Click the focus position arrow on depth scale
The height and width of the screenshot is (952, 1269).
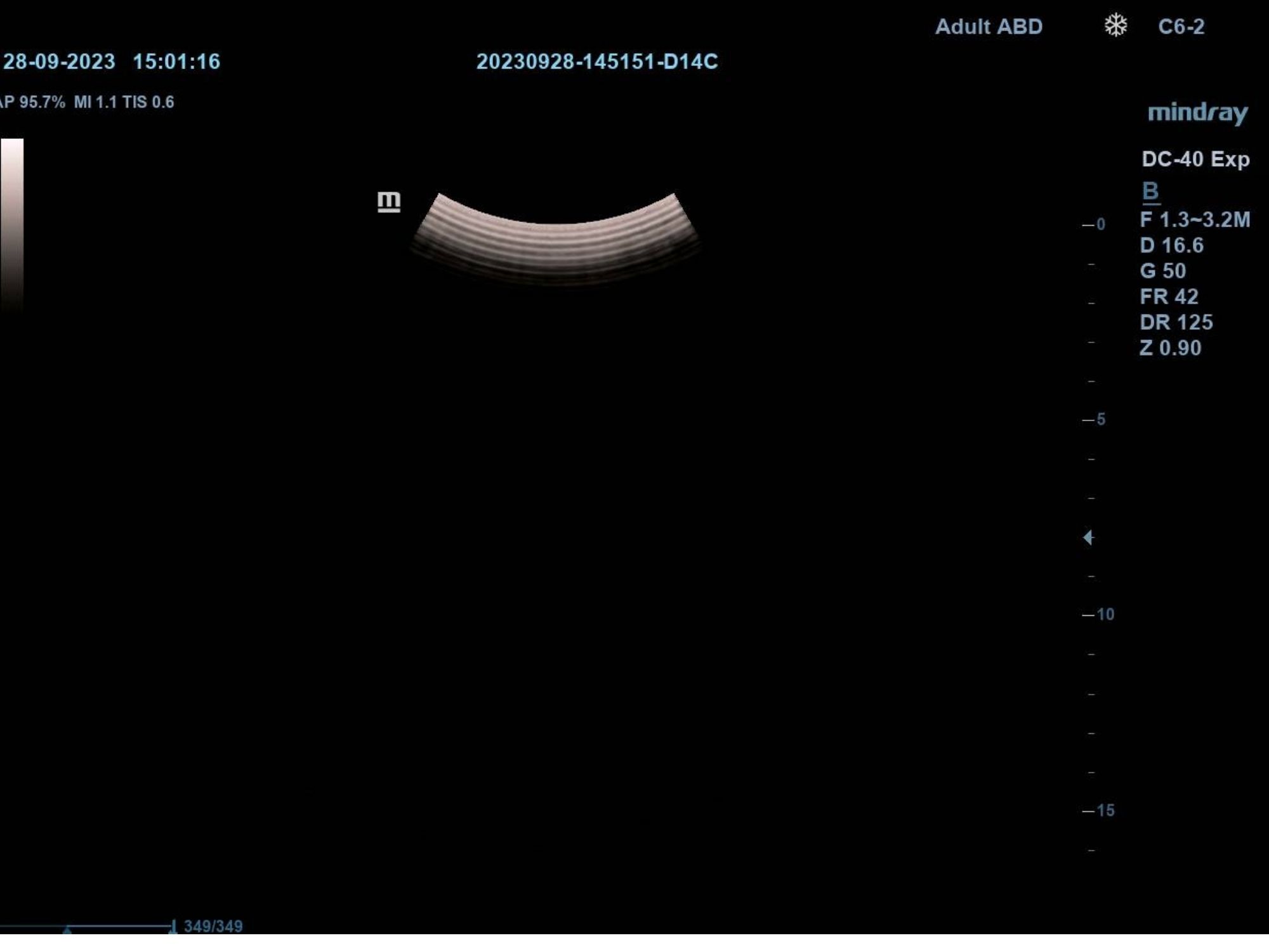click(x=1088, y=537)
